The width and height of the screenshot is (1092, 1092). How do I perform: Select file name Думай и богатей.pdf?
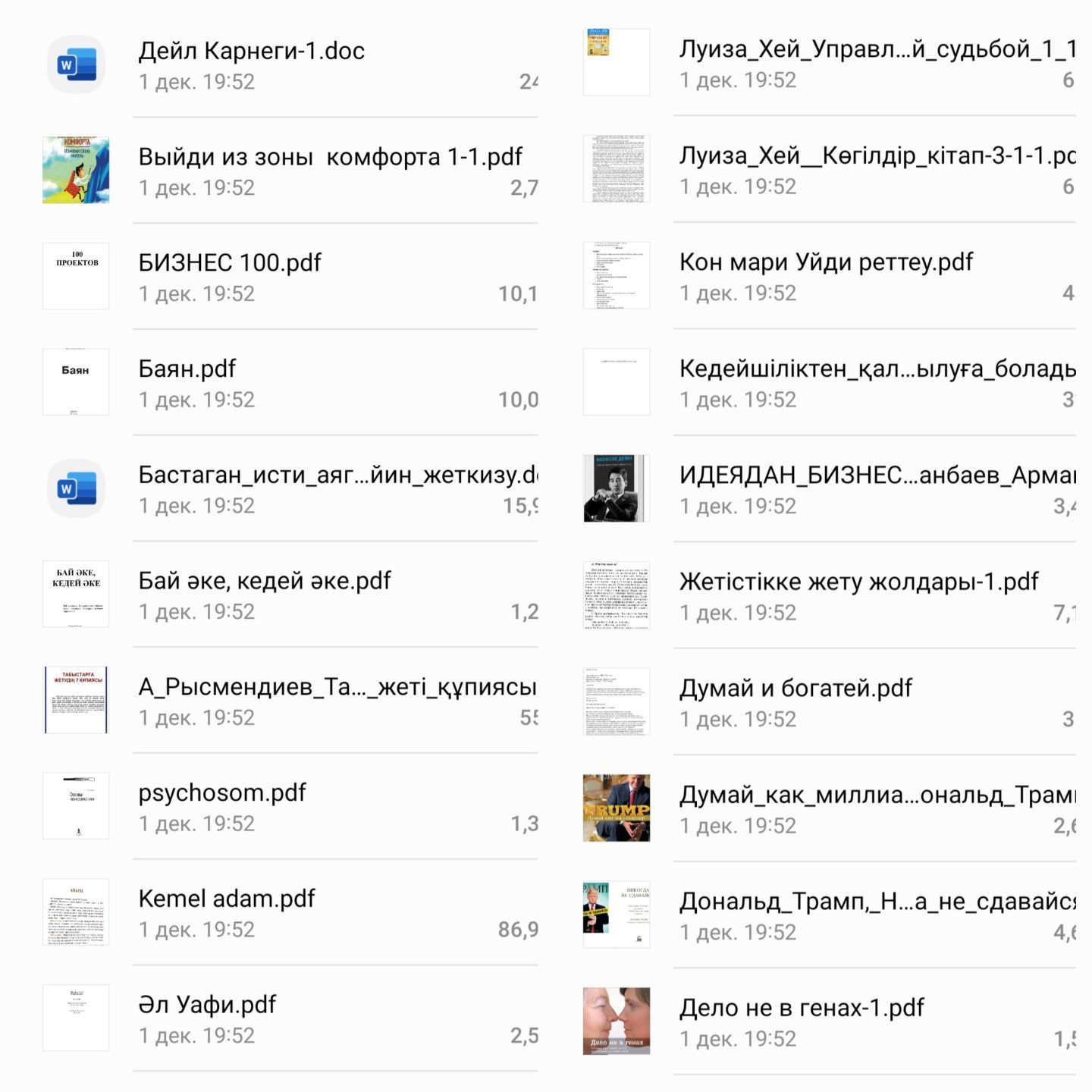[795, 689]
